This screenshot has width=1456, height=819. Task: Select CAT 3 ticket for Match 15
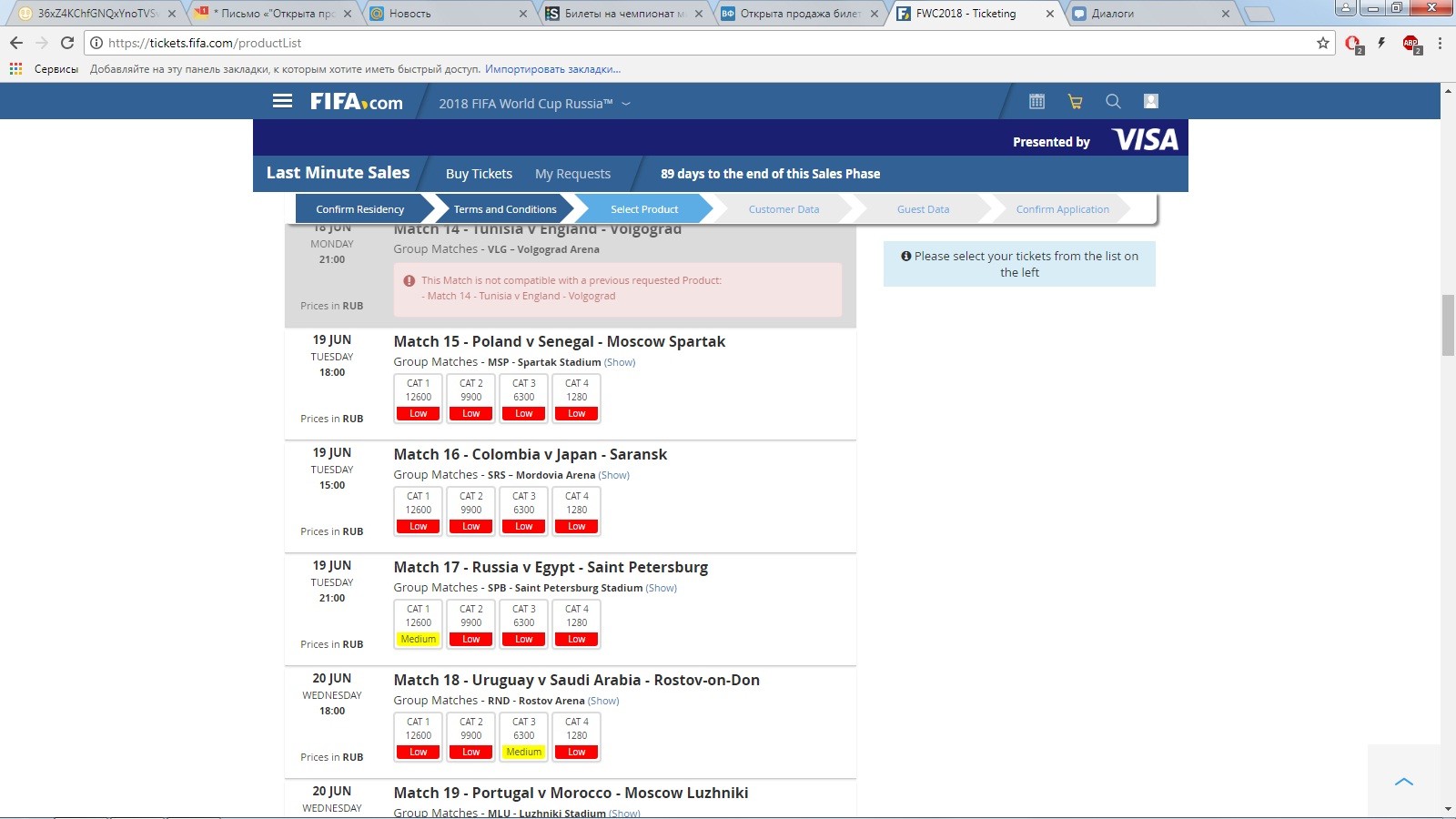(x=524, y=399)
